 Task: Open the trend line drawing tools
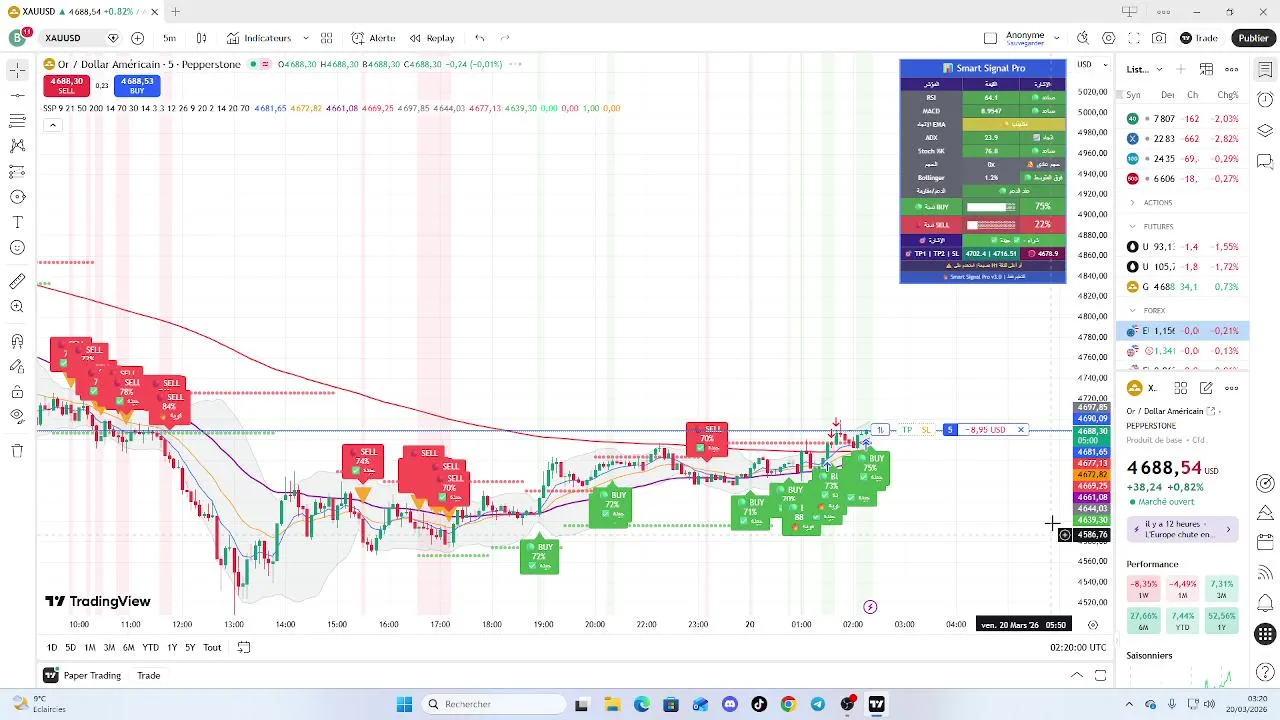[17, 96]
